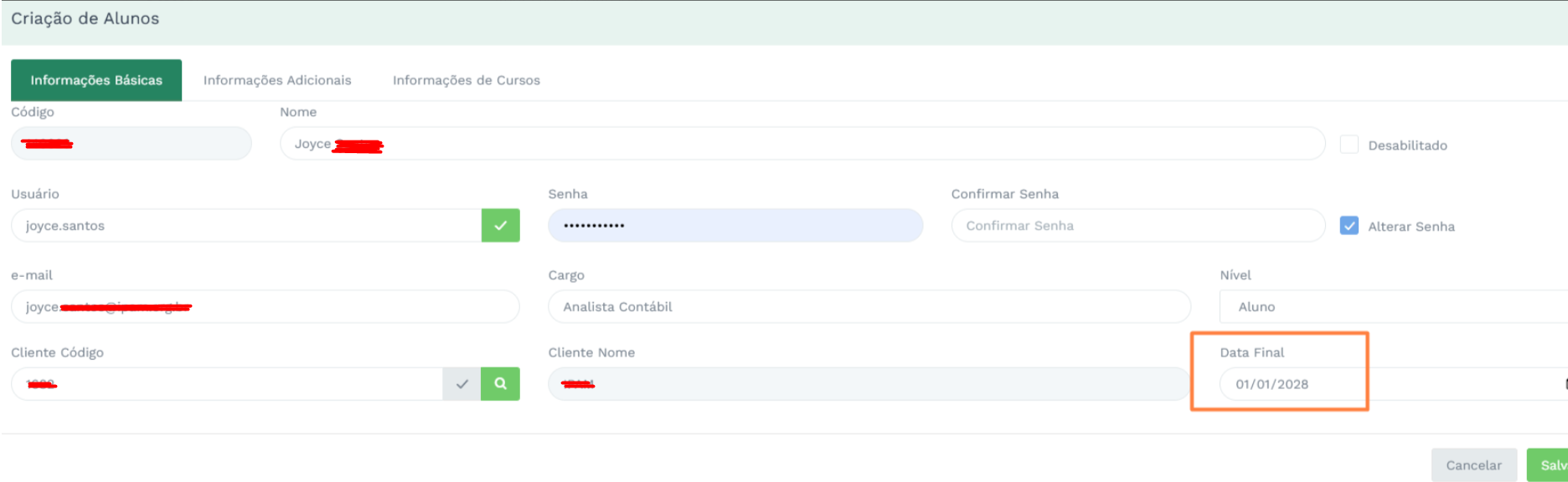Focus the Confirmar Senha input field
Image resolution: width=1568 pixels, height=482 pixels.
pyautogui.click(x=1137, y=226)
